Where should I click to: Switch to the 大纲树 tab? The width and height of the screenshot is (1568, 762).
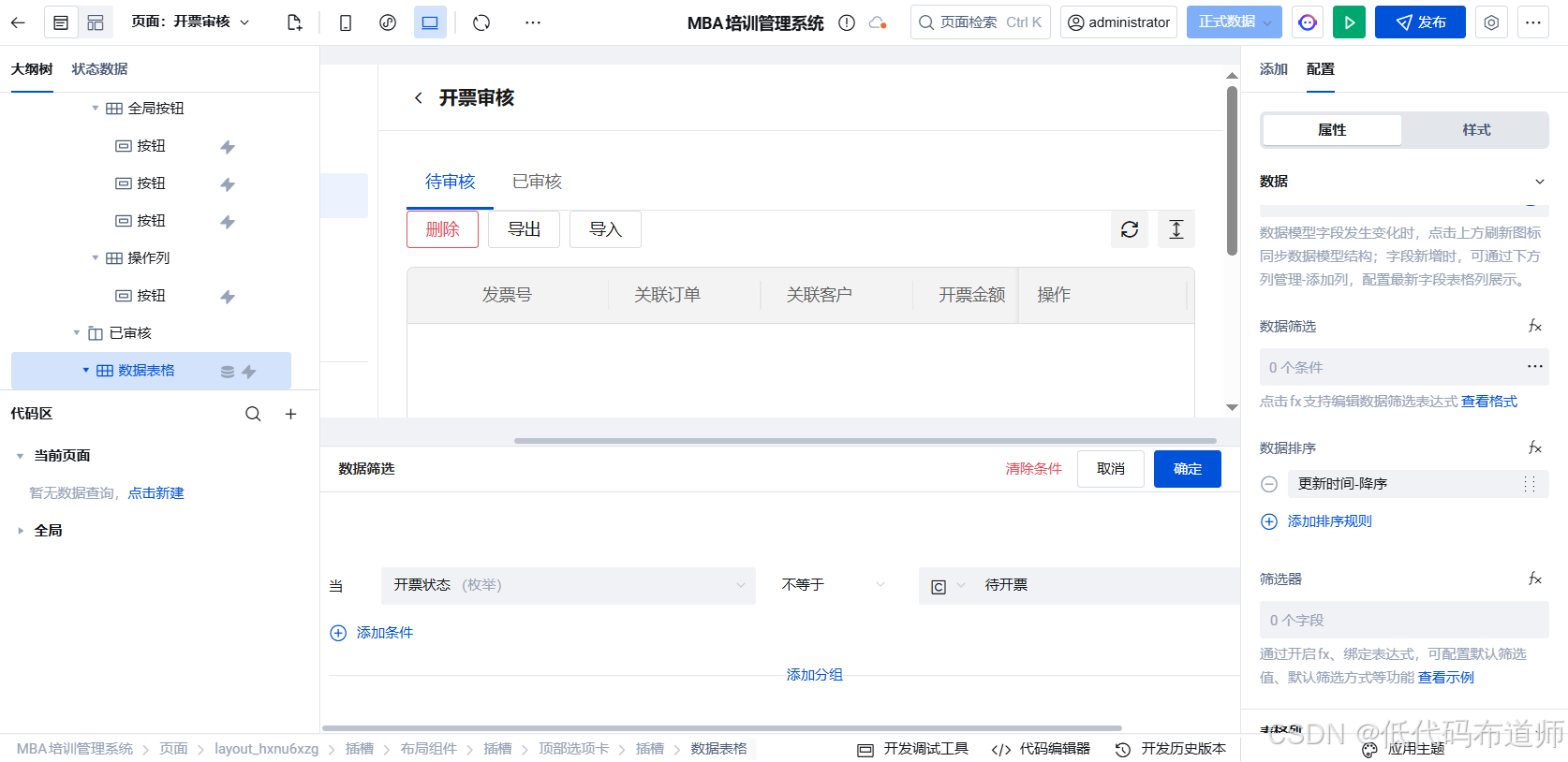[x=32, y=69]
